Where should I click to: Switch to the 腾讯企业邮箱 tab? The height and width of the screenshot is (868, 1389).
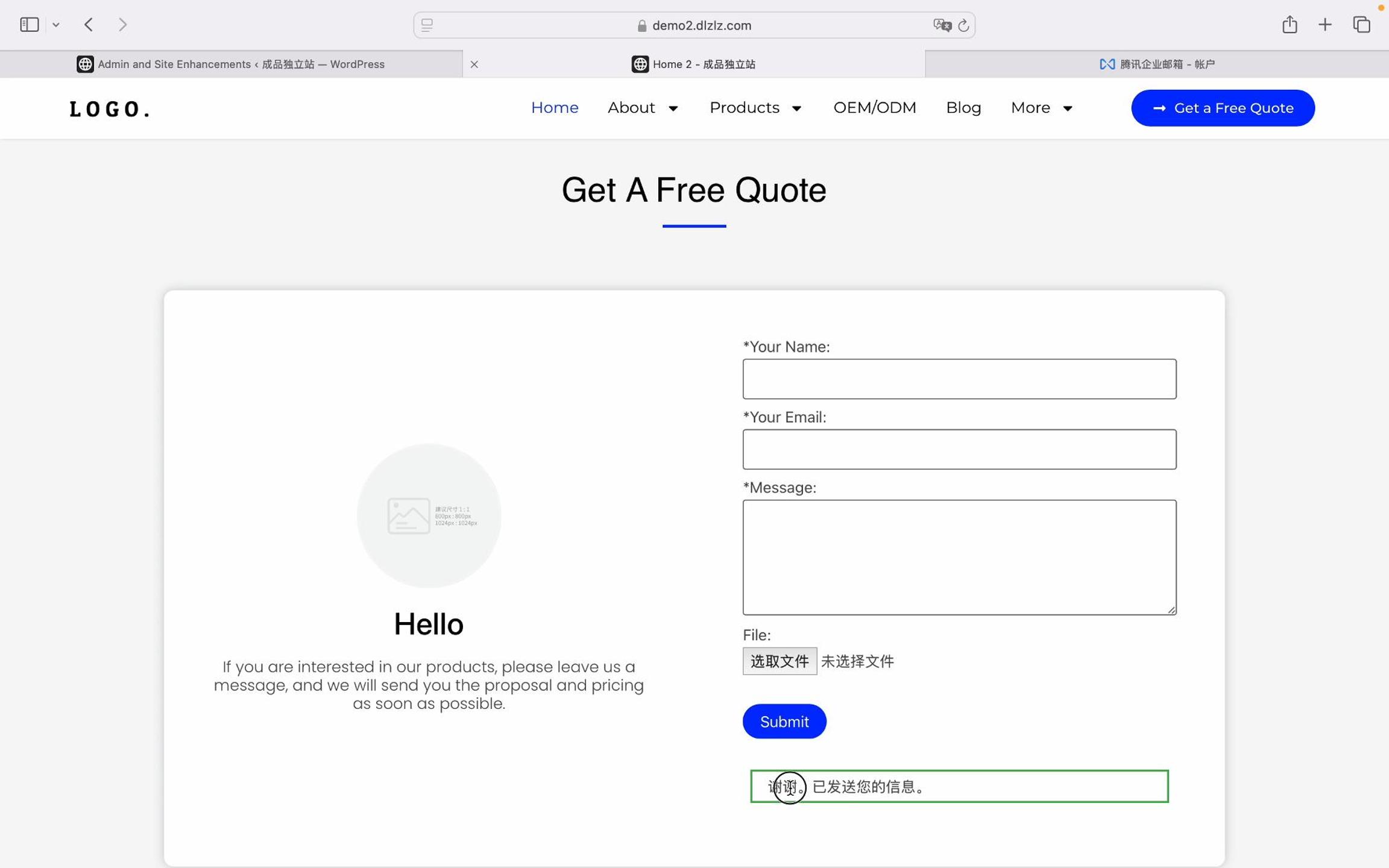pyautogui.click(x=1156, y=64)
